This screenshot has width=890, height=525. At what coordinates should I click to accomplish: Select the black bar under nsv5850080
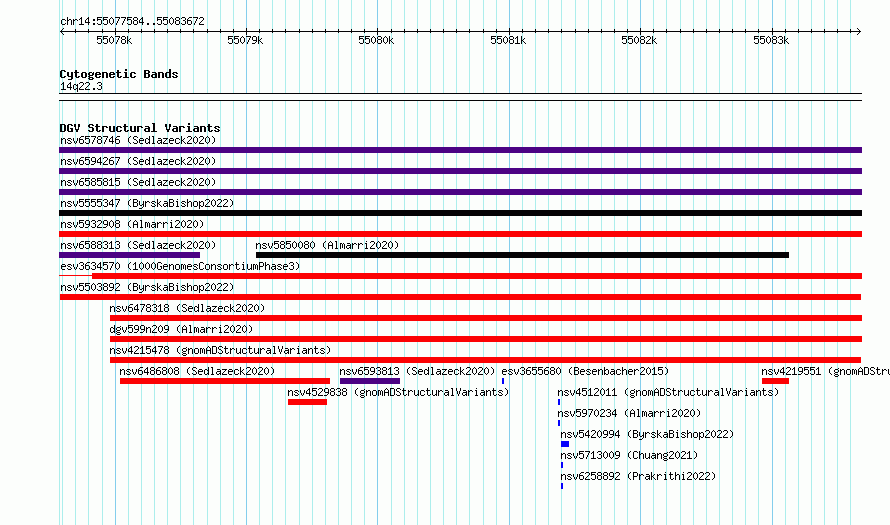[x=522, y=255]
